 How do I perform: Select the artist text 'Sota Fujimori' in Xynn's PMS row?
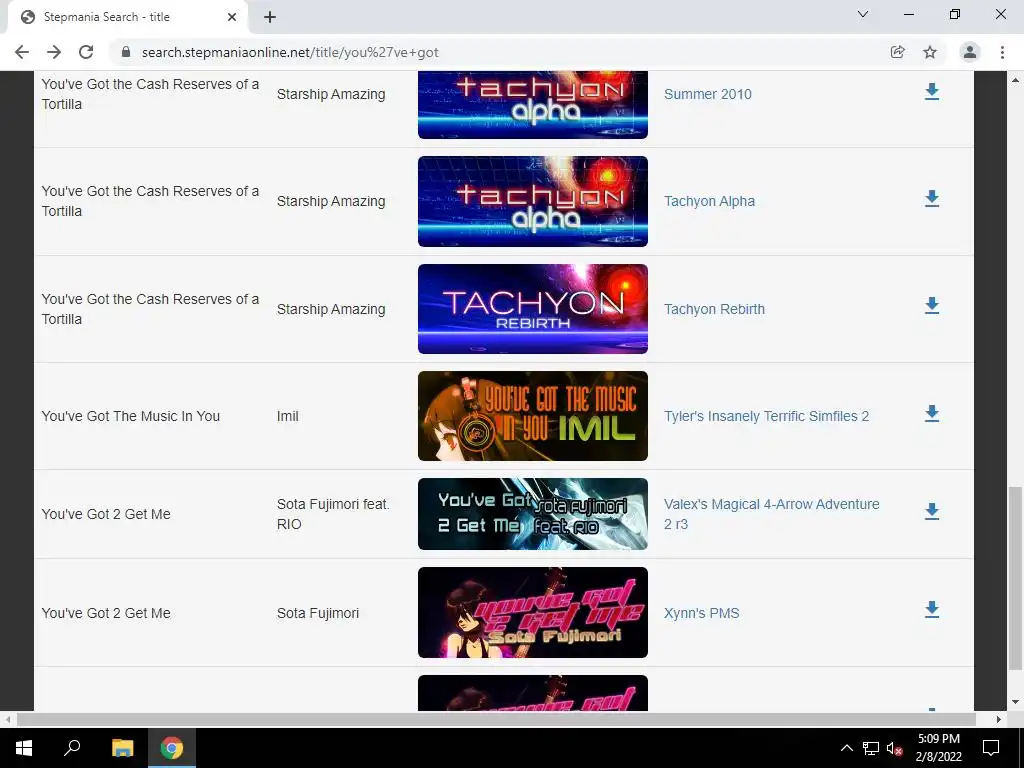(317, 613)
